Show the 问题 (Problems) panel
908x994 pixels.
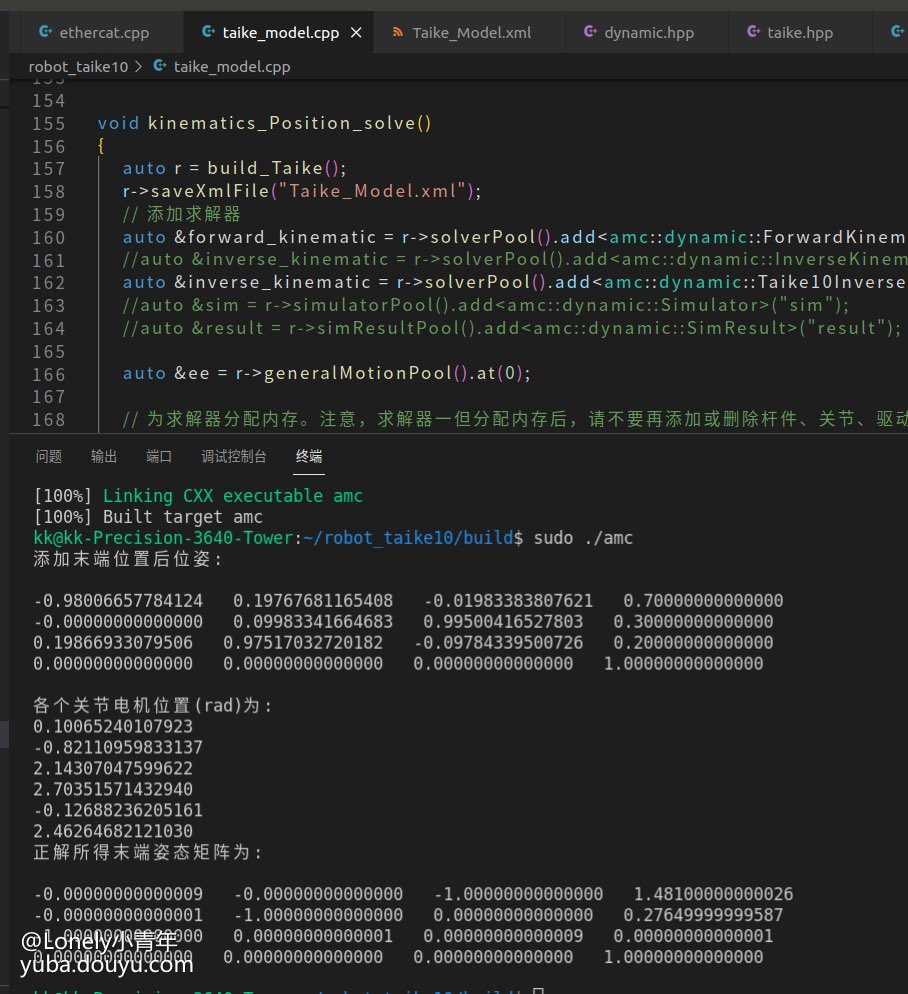[x=48, y=456]
